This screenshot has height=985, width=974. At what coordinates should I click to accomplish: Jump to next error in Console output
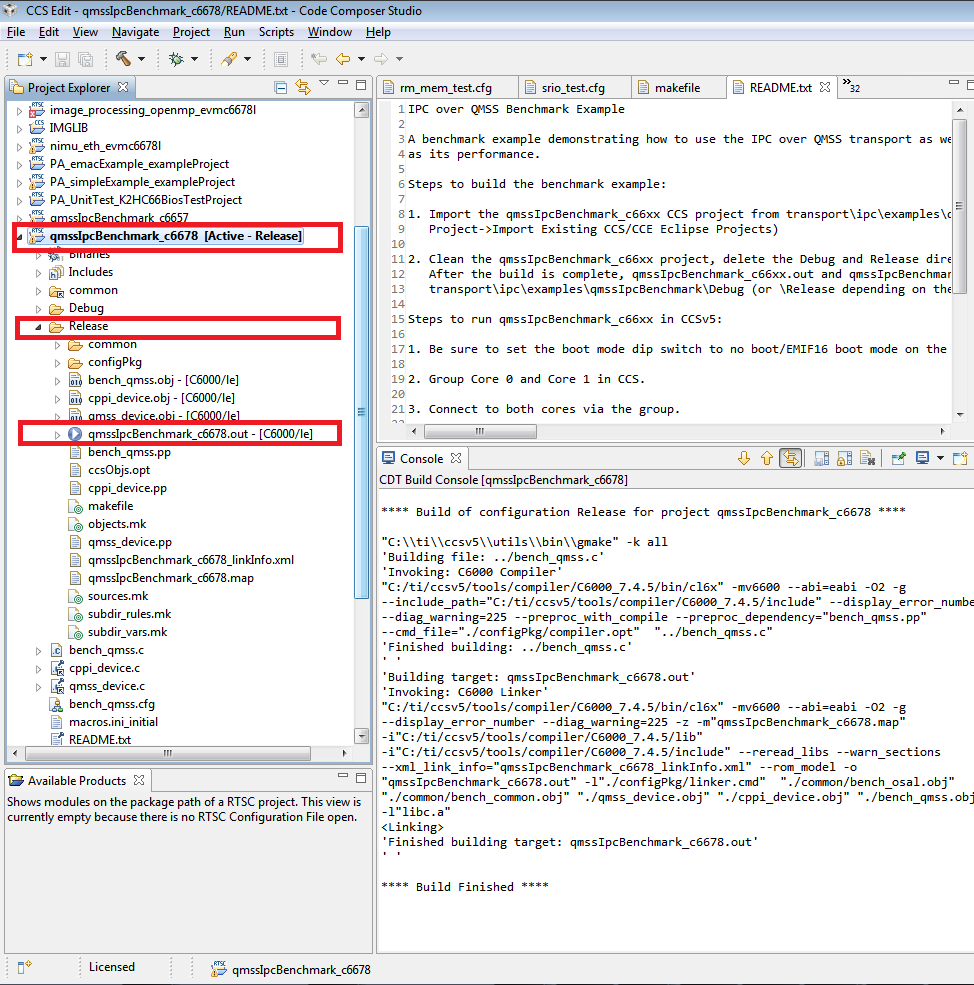click(744, 459)
